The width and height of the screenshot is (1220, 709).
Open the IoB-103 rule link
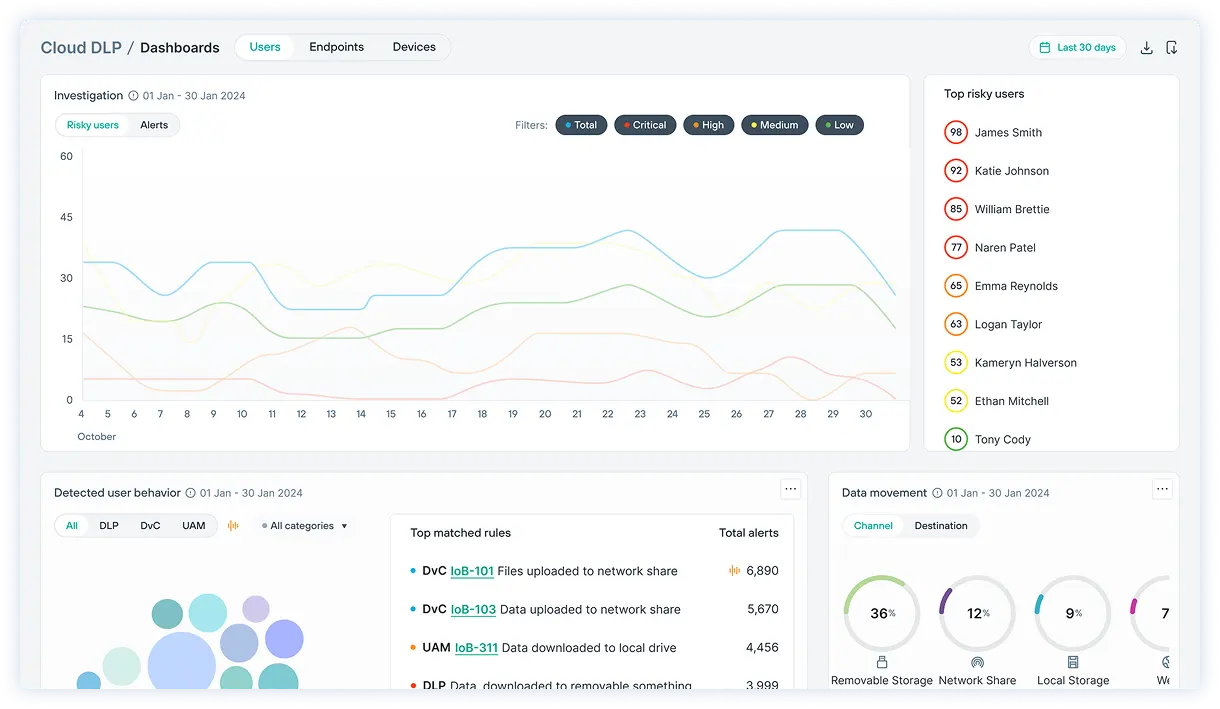(473, 609)
